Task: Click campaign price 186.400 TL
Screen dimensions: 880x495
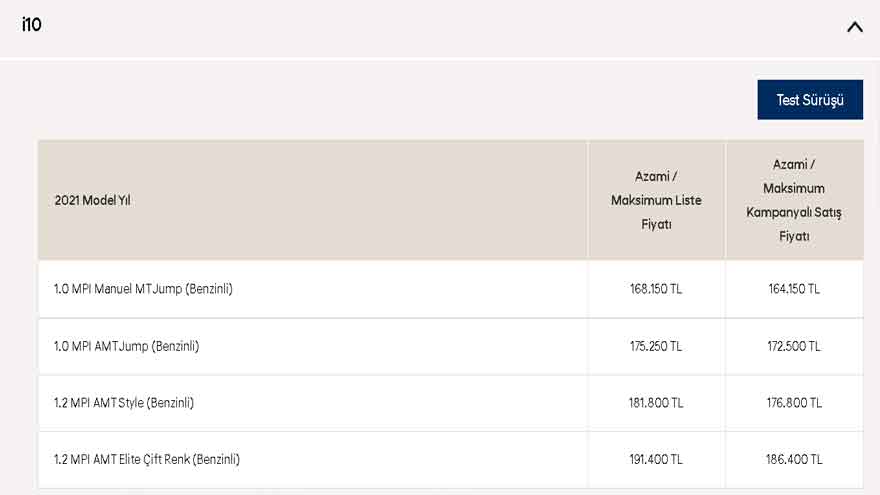Action: 794,460
